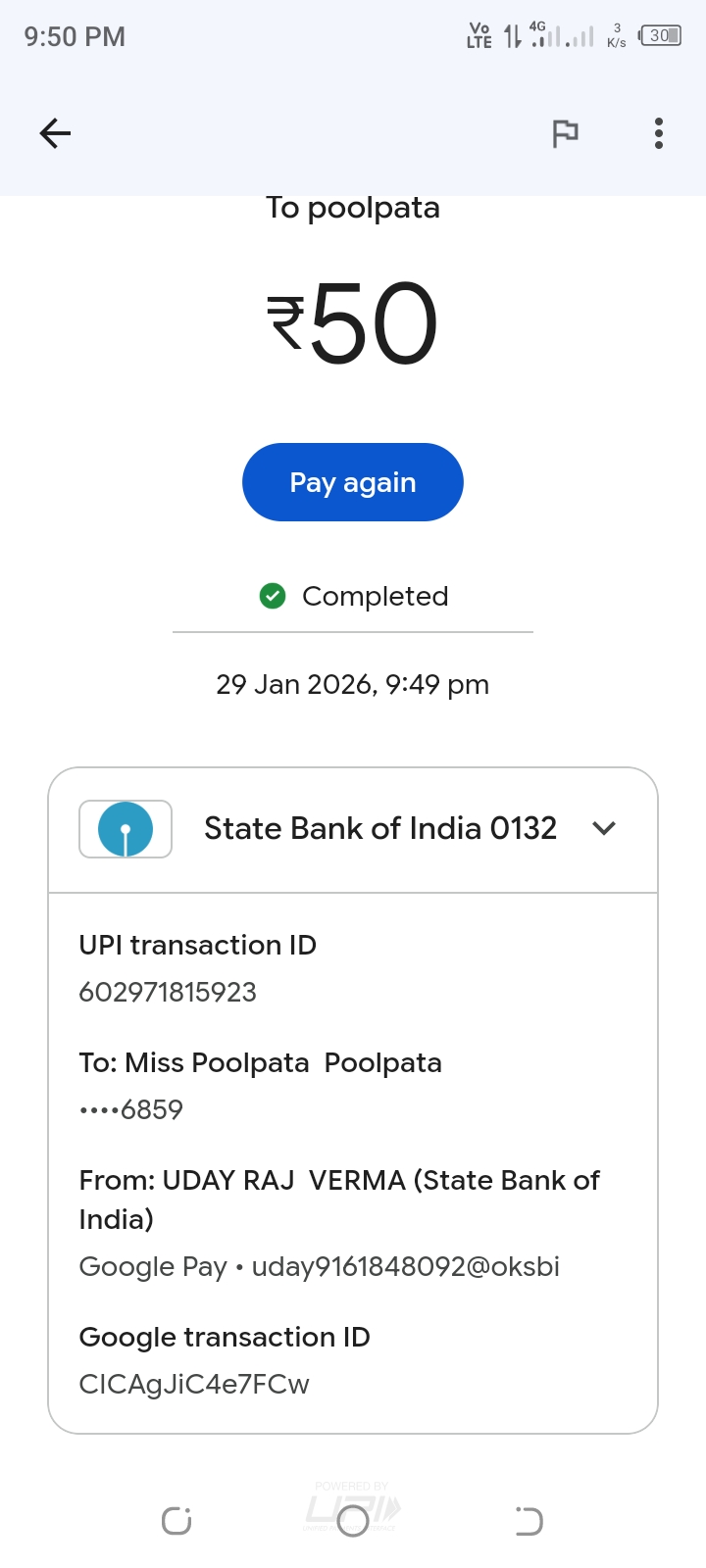
Task: Tap the 29 Jan 2026 timestamp
Action: [353, 684]
